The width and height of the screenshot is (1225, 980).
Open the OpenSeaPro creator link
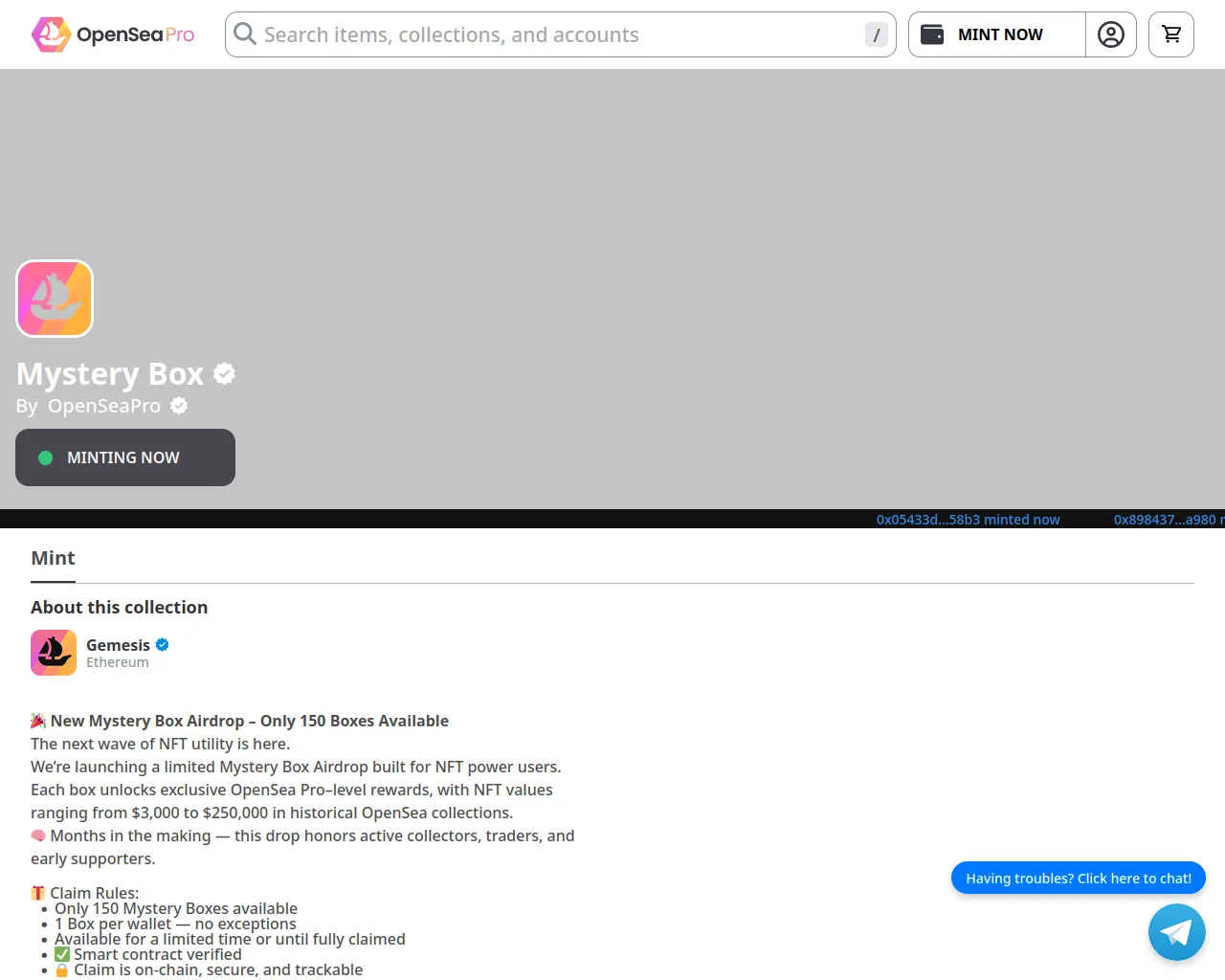click(x=104, y=406)
